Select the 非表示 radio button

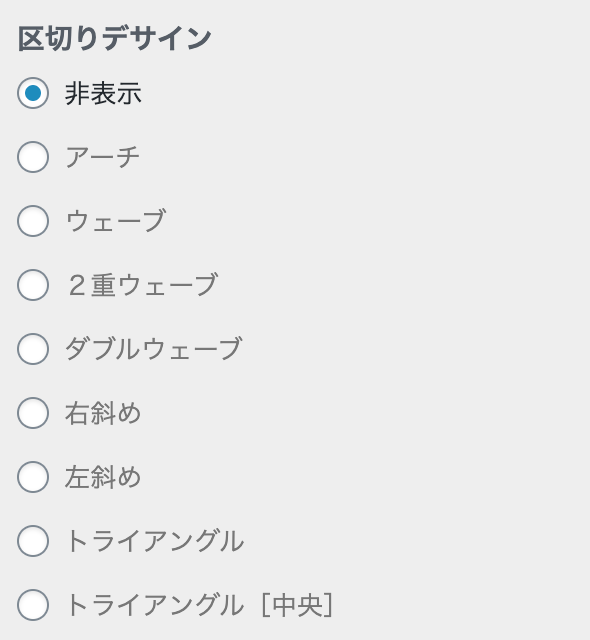pos(33,93)
